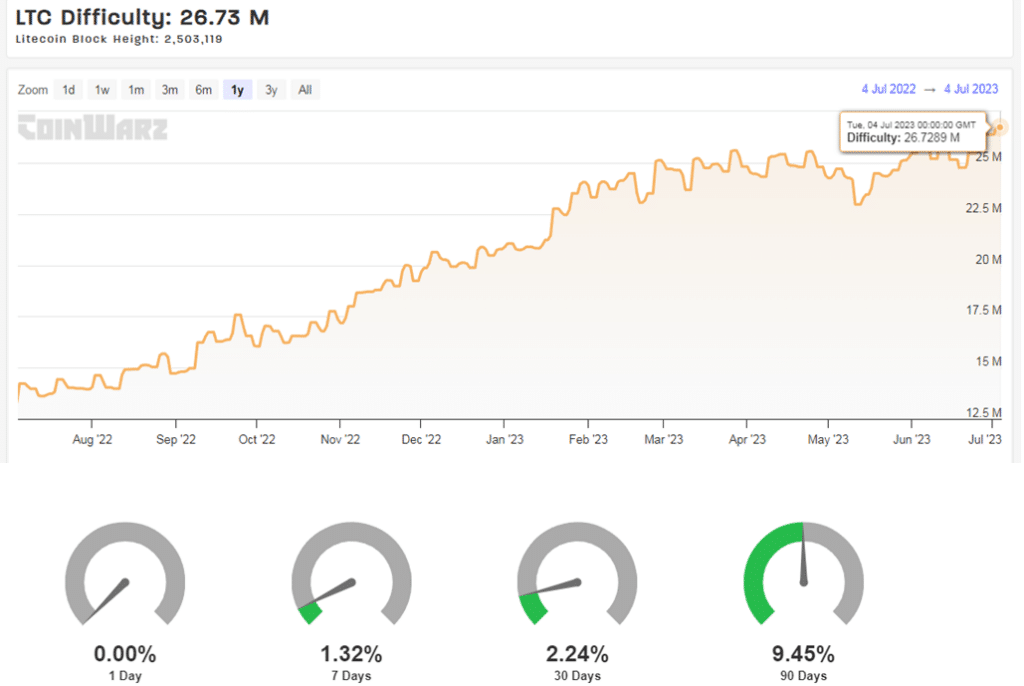Click the 'LTC Difficulty: 26.73 M' heading
1024x686 pixels.
point(142,17)
